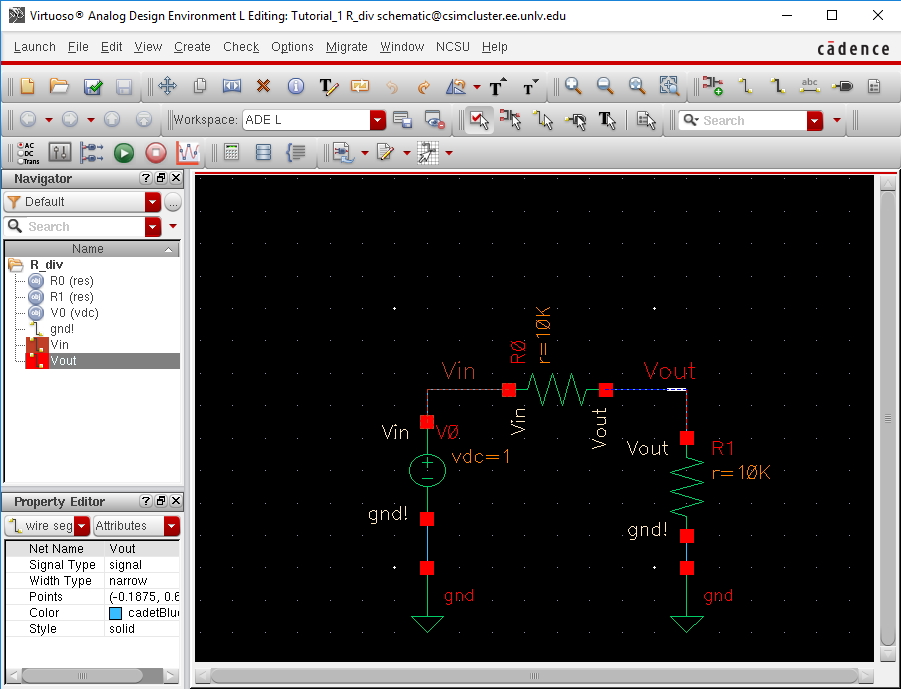Run the simulation with the green play button
This screenshot has height=689, width=901.
123,153
